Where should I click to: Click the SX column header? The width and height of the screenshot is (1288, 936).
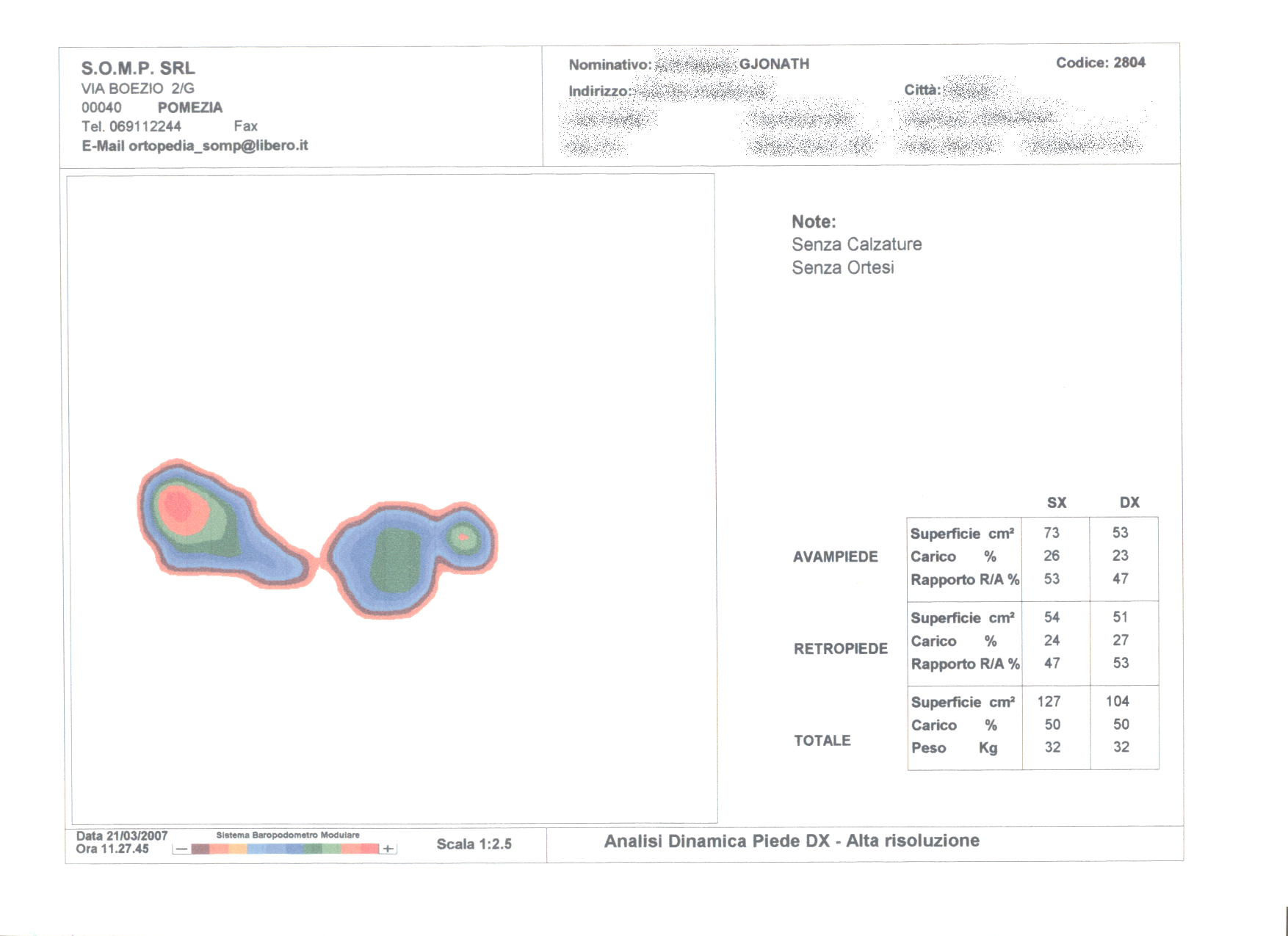[x=1056, y=503]
